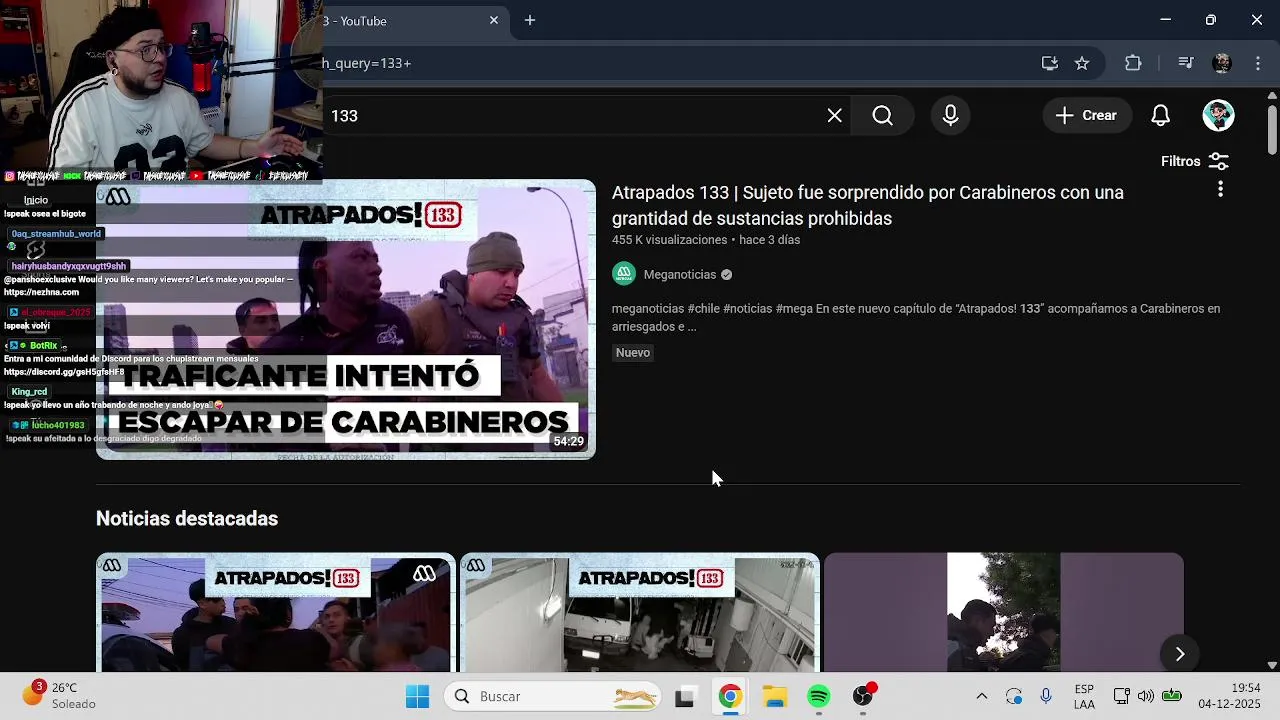Start voice search with microphone icon

pyautogui.click(x=950, y=116)
